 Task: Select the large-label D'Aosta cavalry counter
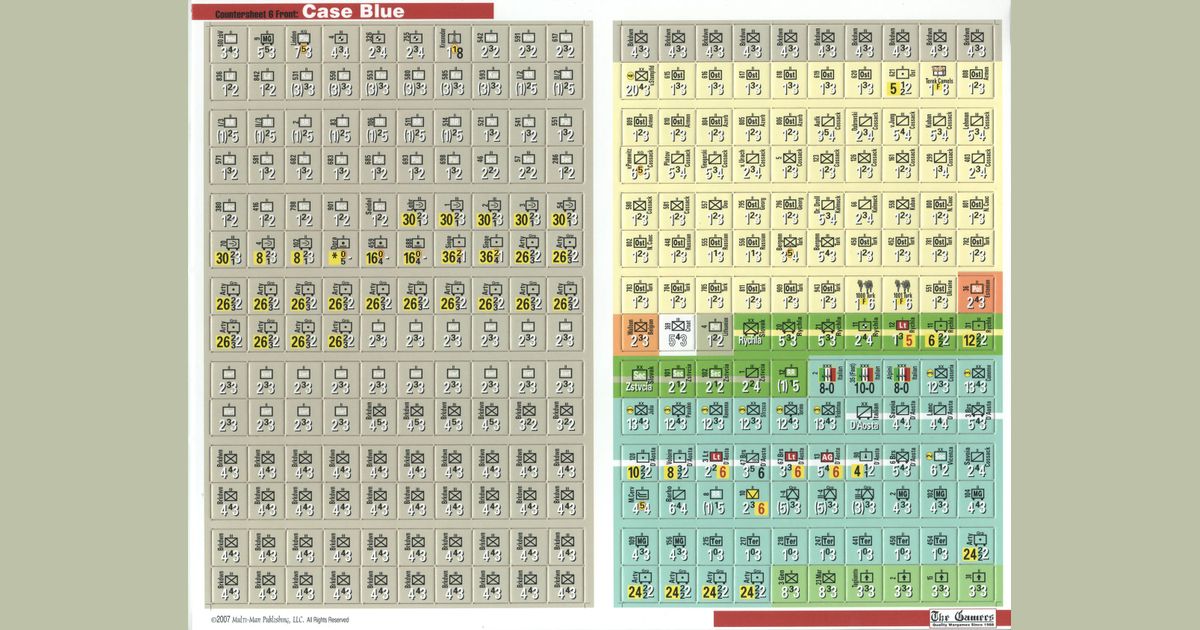[x=864, y=417]
